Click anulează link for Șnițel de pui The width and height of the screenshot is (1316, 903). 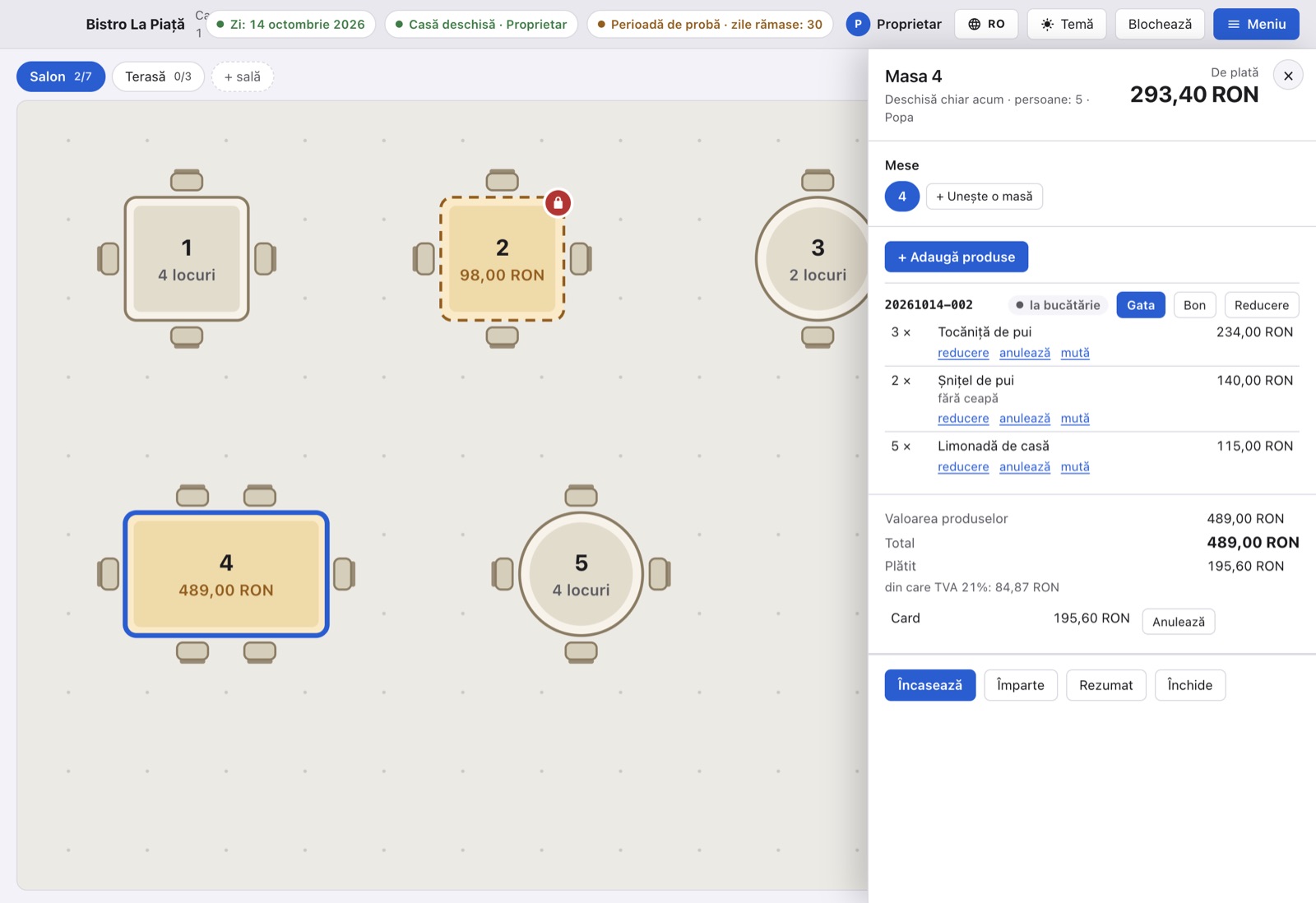(x=1025, y=419)
